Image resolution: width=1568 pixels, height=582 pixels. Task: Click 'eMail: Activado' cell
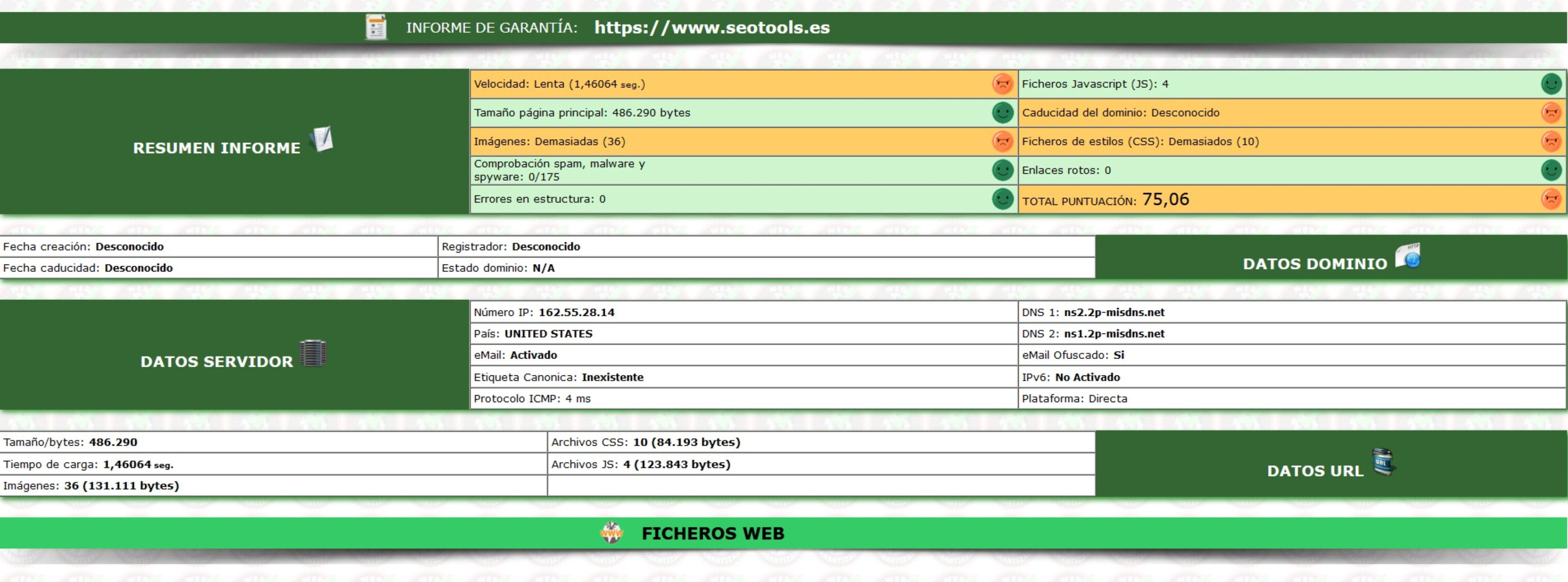[744, 355]
